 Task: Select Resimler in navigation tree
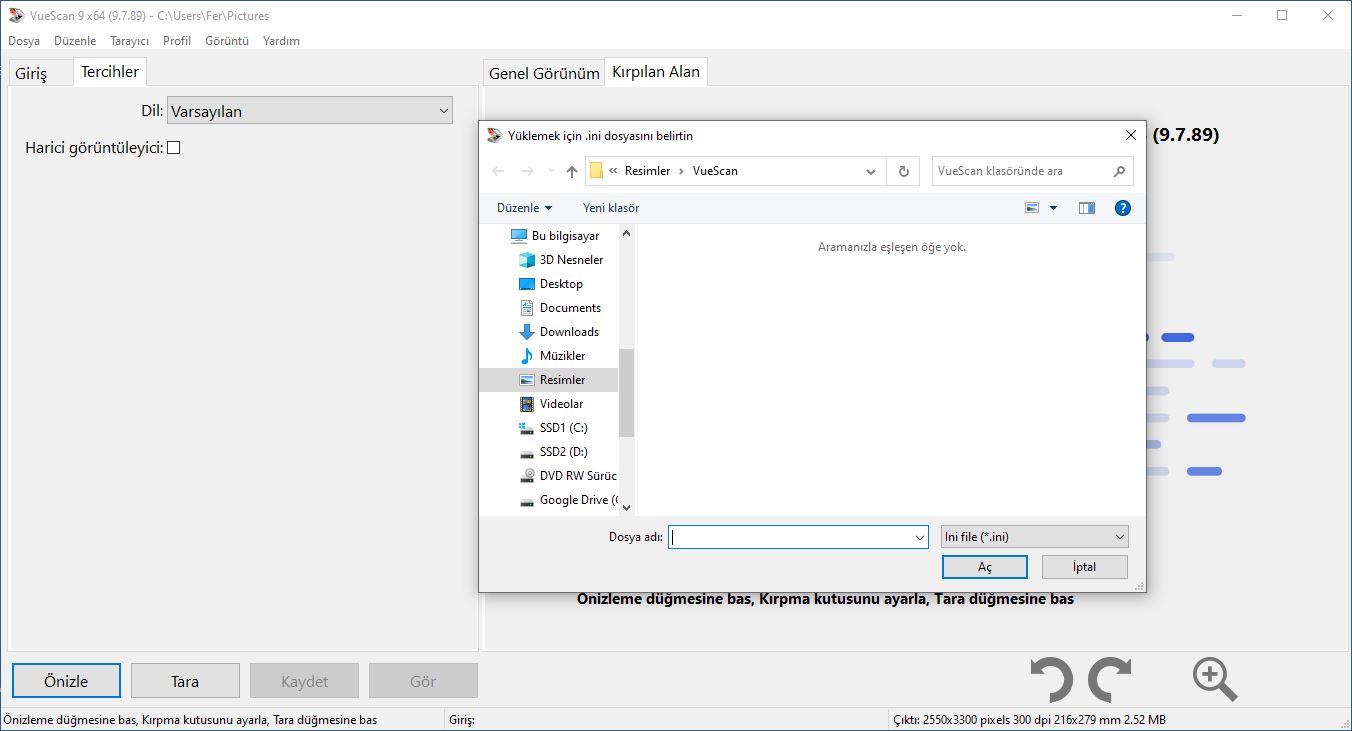tap(563, 380)
